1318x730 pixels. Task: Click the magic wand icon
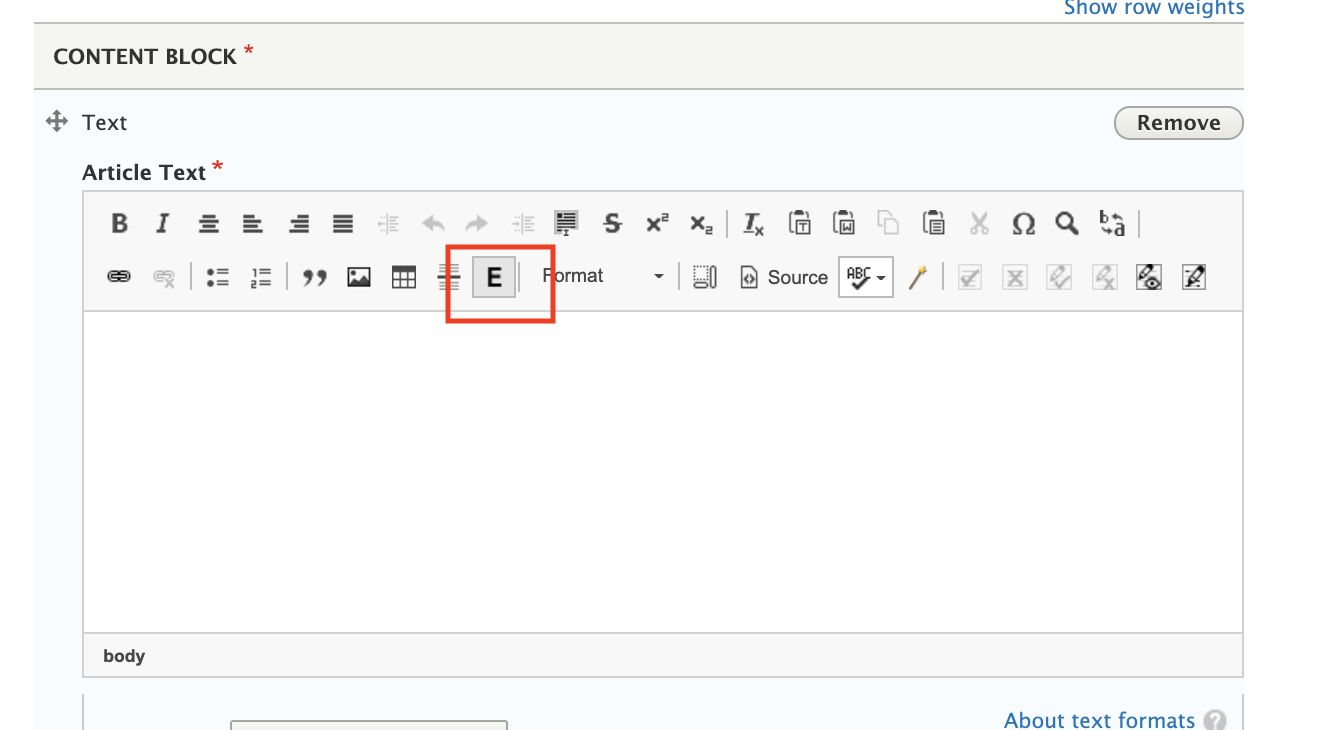point(918,277)
